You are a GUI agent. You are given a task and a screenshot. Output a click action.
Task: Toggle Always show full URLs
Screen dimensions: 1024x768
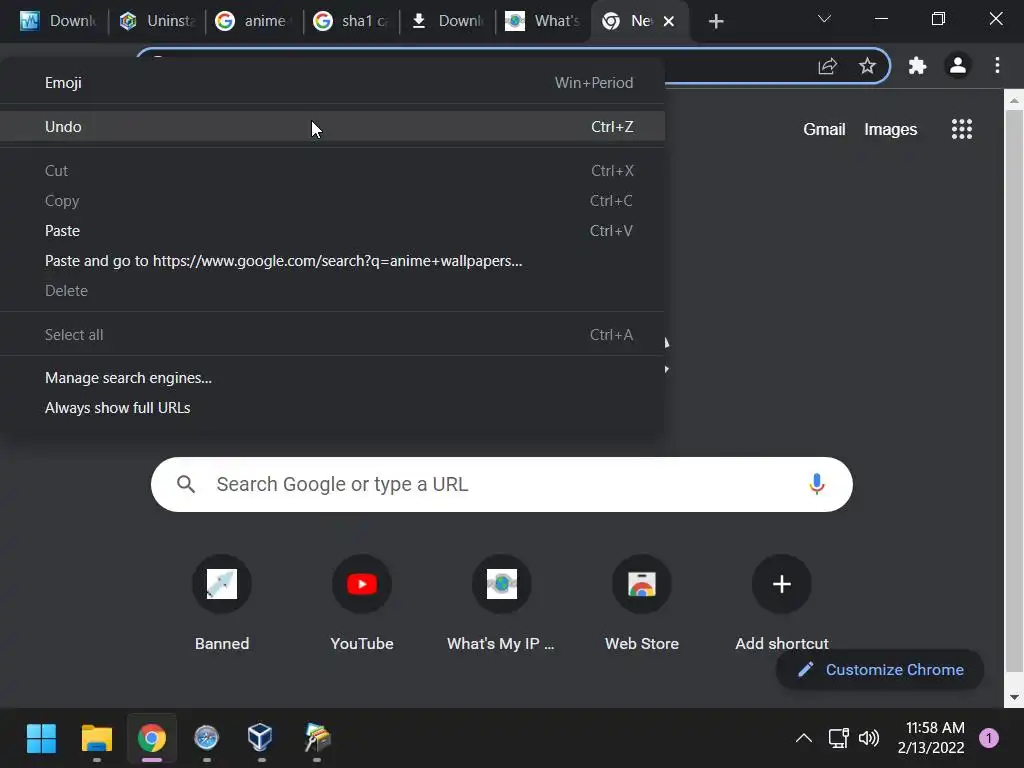click(x=332, y=408)
